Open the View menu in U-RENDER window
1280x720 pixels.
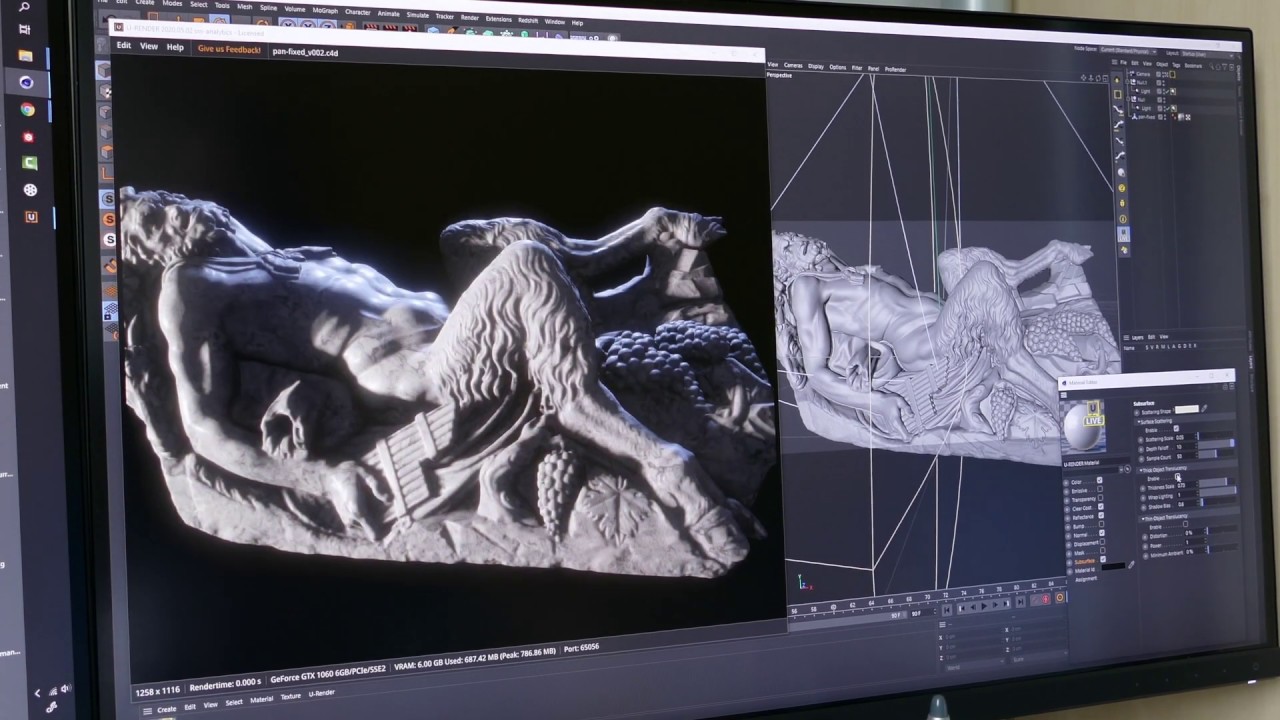pos(149,46)
